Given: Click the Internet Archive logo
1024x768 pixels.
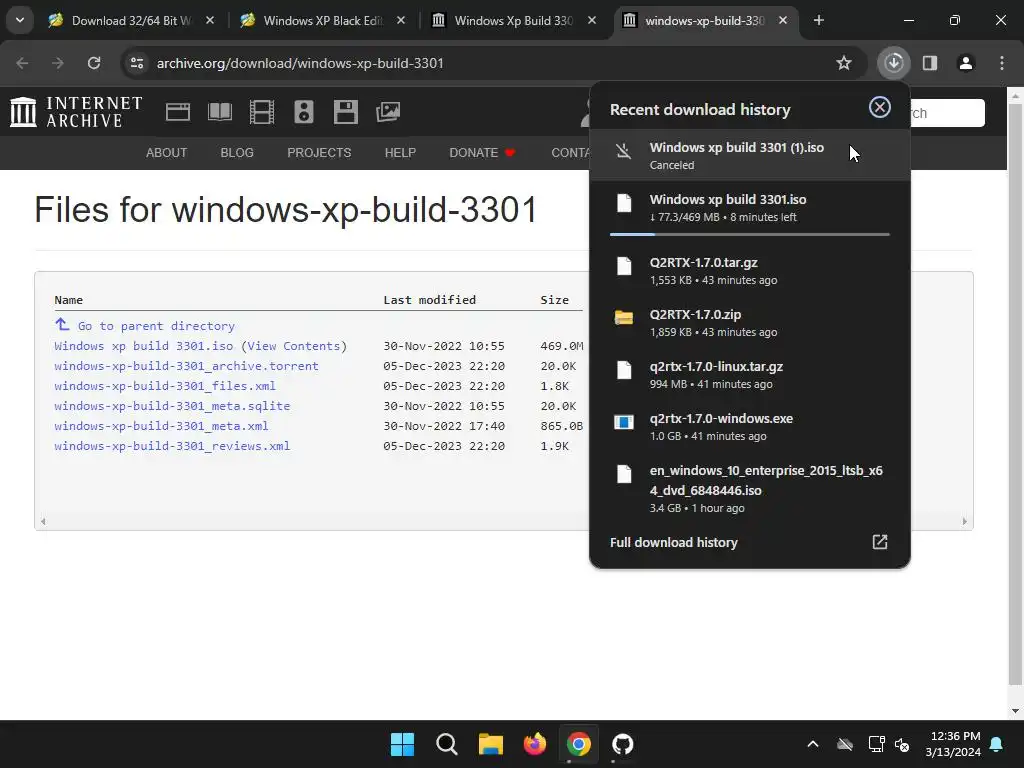Looking at the screenshot, I should tap(76, 112).
